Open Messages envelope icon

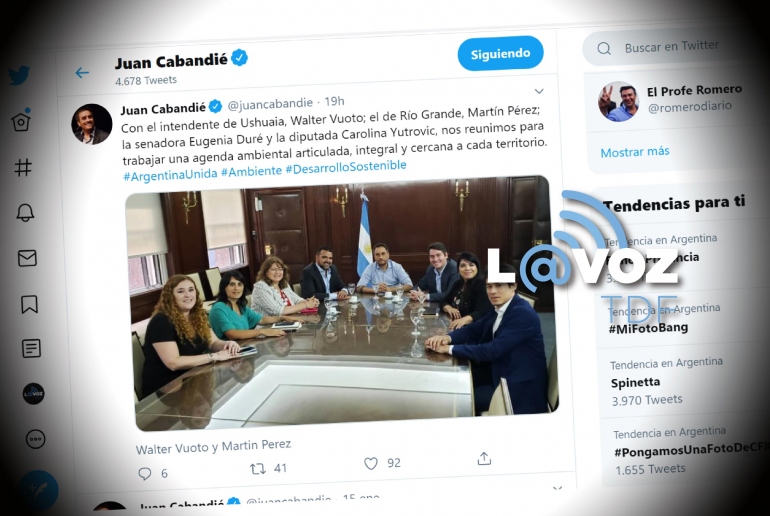27,258
